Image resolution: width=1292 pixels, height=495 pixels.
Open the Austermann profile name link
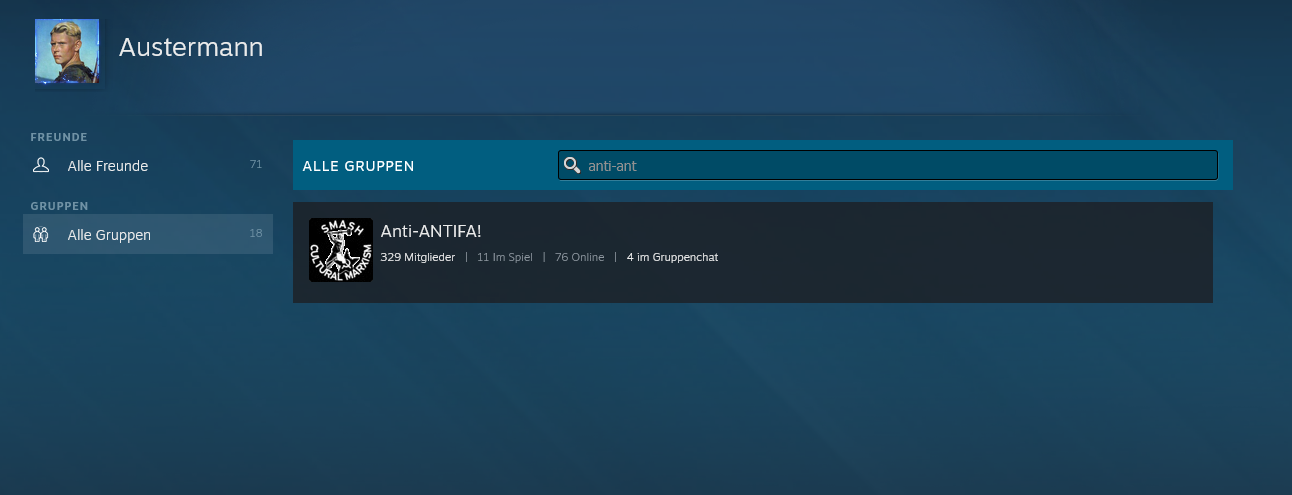[x=191, y=47]
